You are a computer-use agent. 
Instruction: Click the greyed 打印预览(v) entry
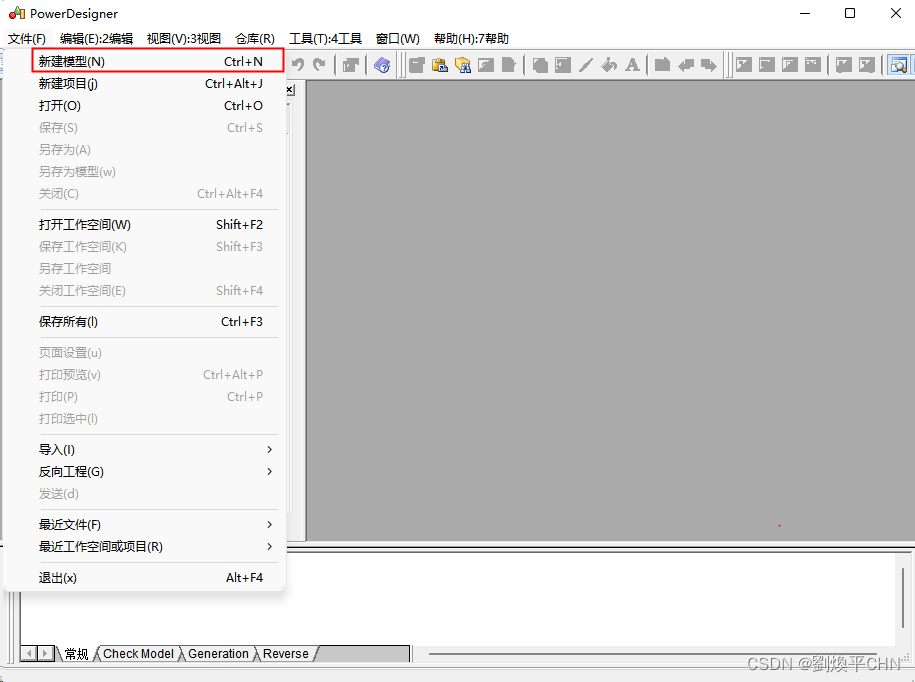(151, 375)
